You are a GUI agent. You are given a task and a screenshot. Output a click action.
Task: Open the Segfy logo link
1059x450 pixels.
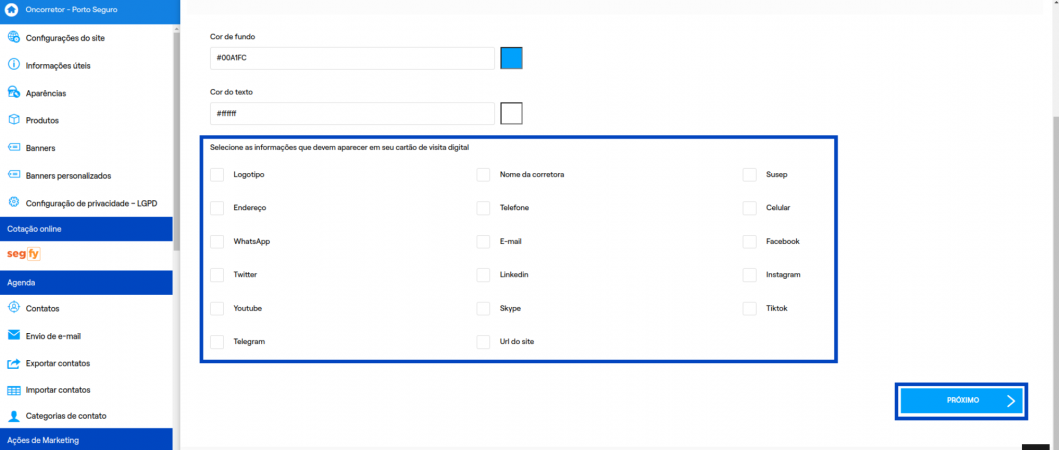(x=23, y=254)
